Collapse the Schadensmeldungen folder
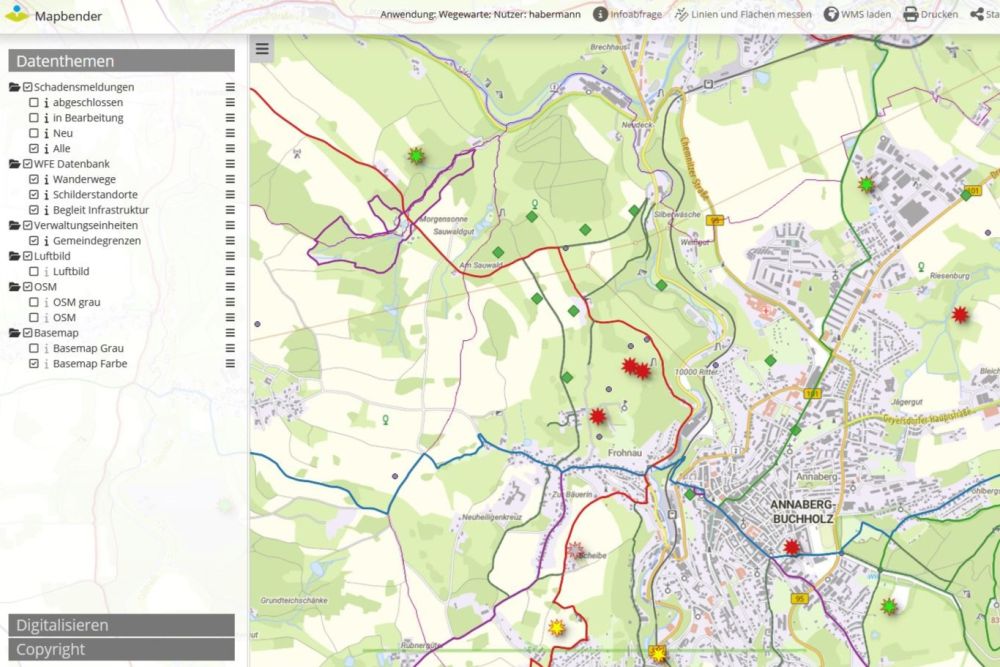The width and height of the screenshot is (1000, 667). click(15, 87)
